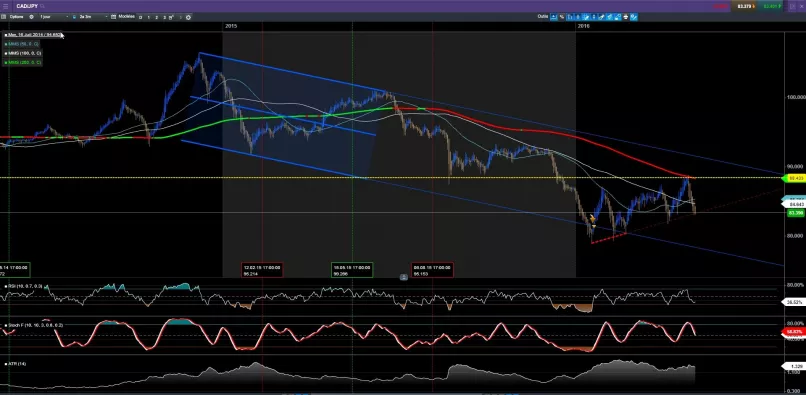Click the Stoch F indicator label
The image size is (806, 395).
tap(34, 325)
